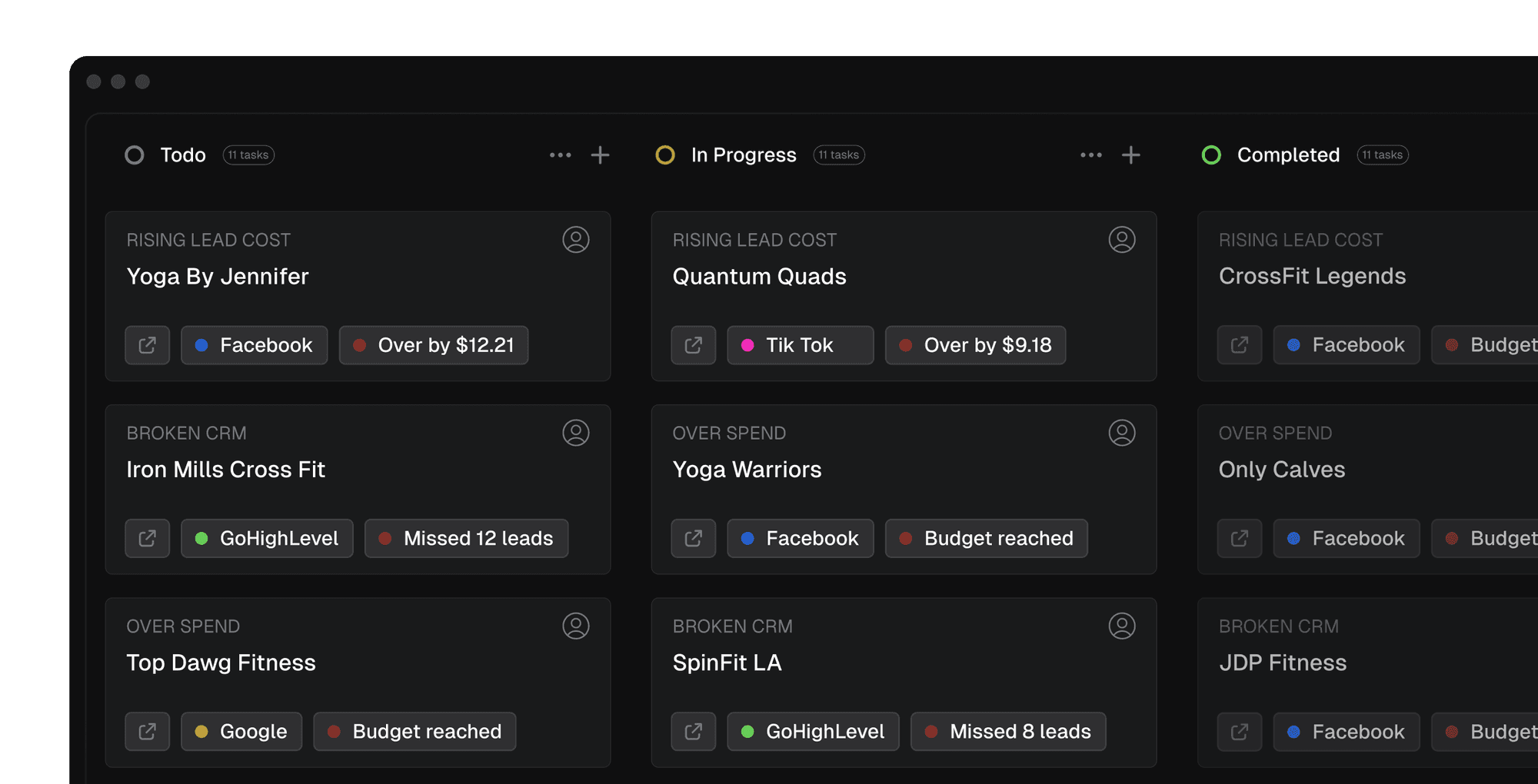This screenshot has width=1538, height=784.
Task: Open external link on SpinFit LA card
Action: [x=694, y=732]
